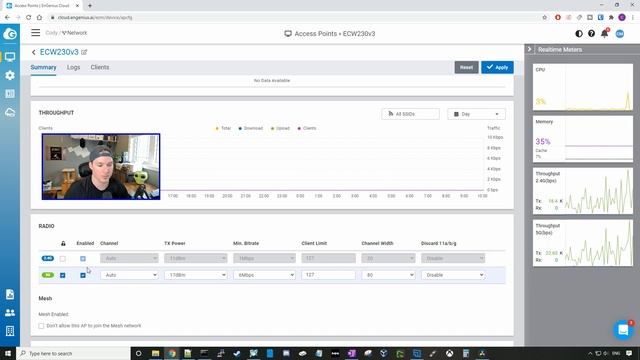Open the 2.4G Channel dropdown
The height and width of the screenshot is (360, 640).
(x=129, y=258)
